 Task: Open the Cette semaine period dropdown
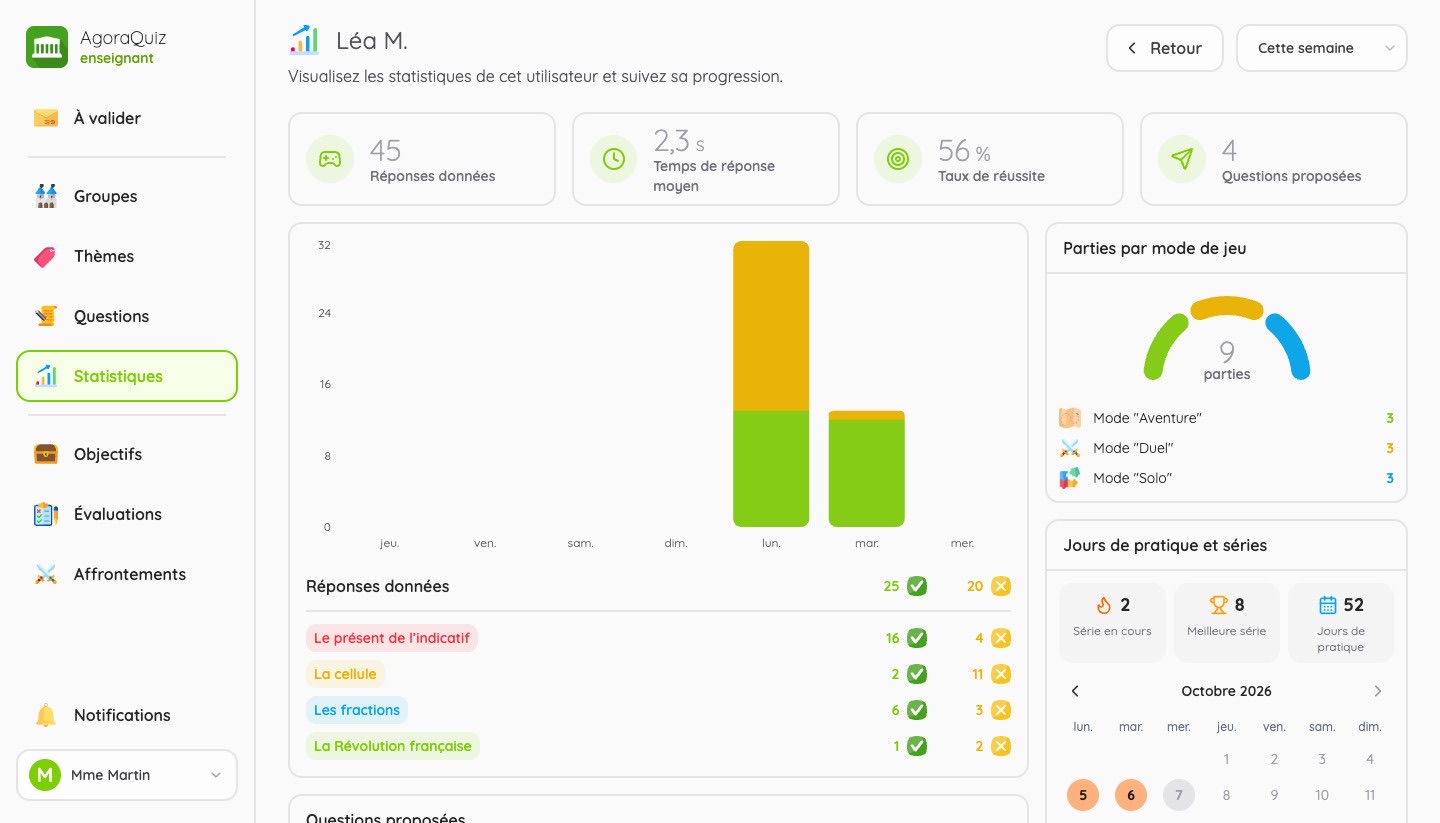pyautogui.click(x=1322, y=48)
